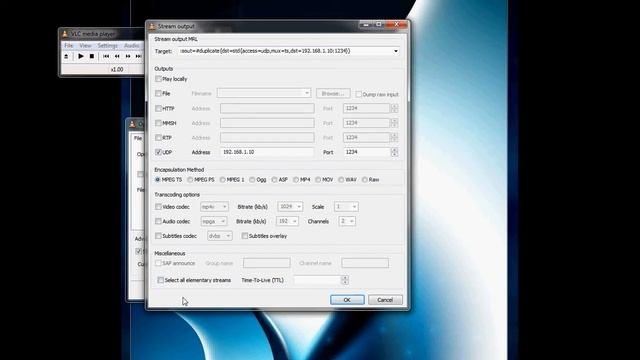The image size is (640, 360).
Task: Click the VLC cone icon in Stream output title bar
Action: click(x=152, y=26)
